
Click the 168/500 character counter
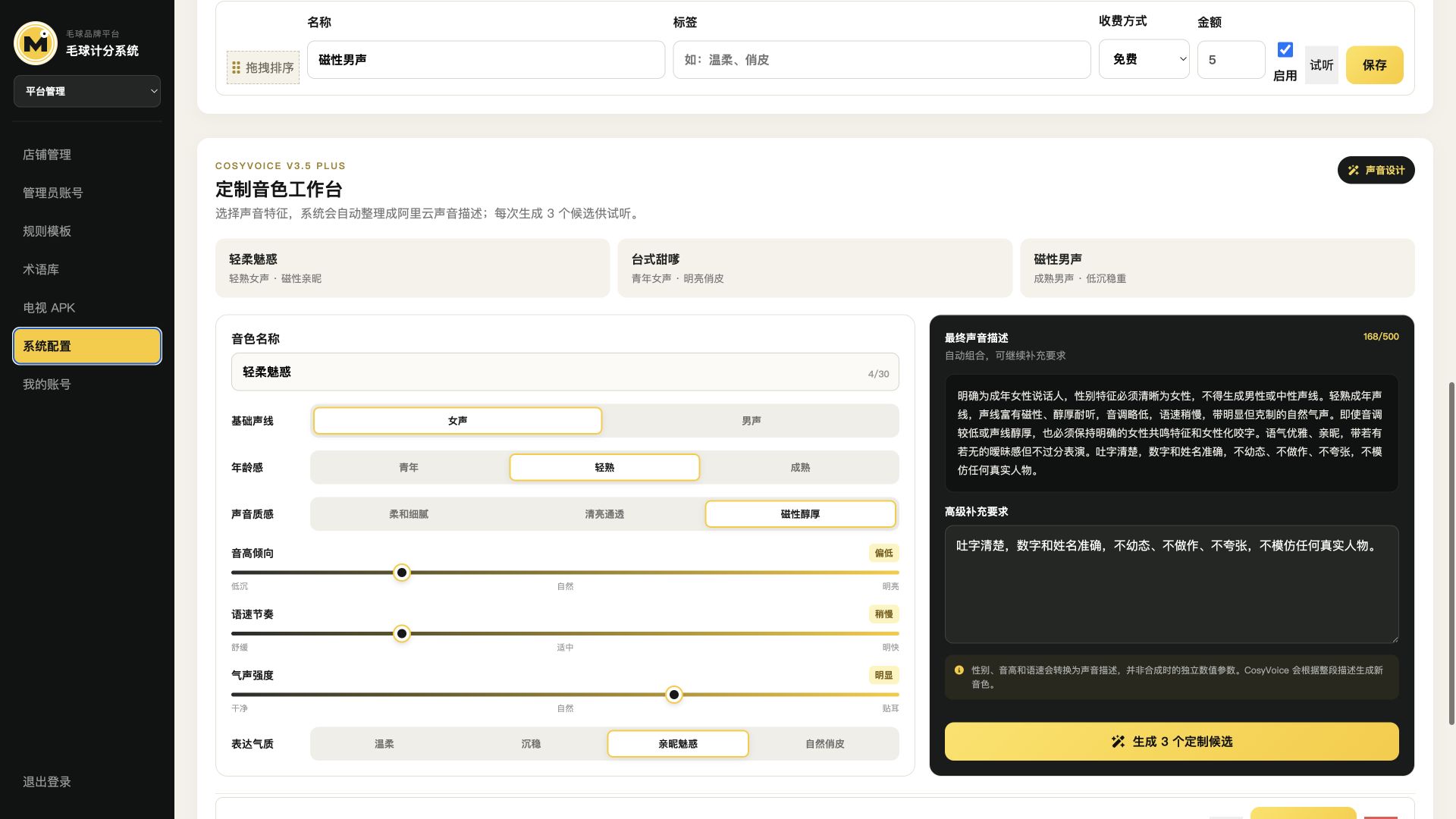[1380, 337]
